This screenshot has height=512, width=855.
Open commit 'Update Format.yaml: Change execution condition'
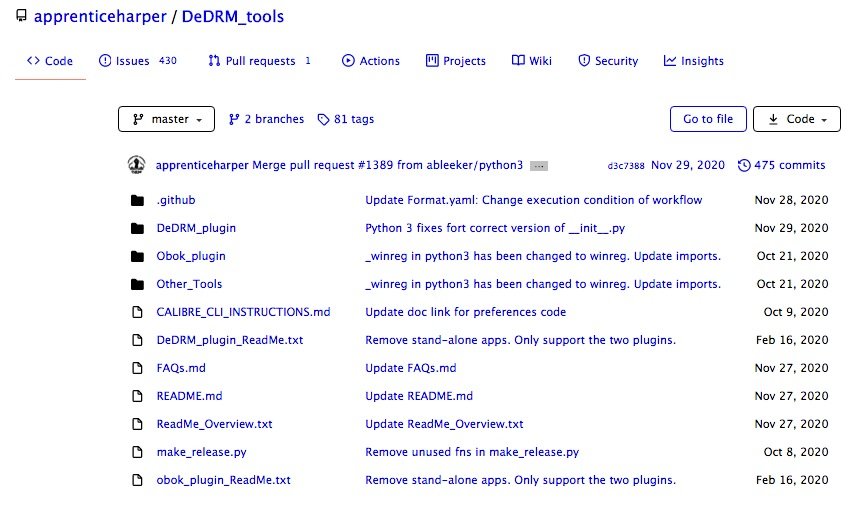click(533, 200)
